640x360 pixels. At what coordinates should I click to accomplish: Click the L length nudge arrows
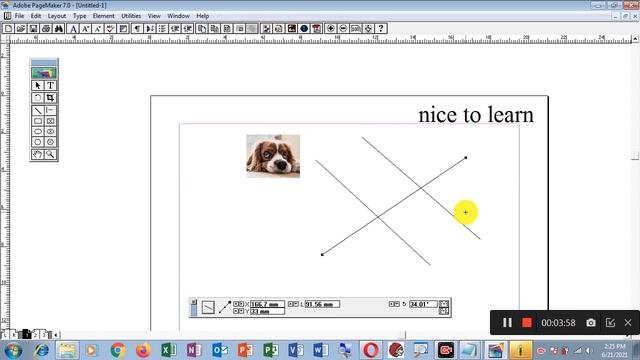[293, 304]
